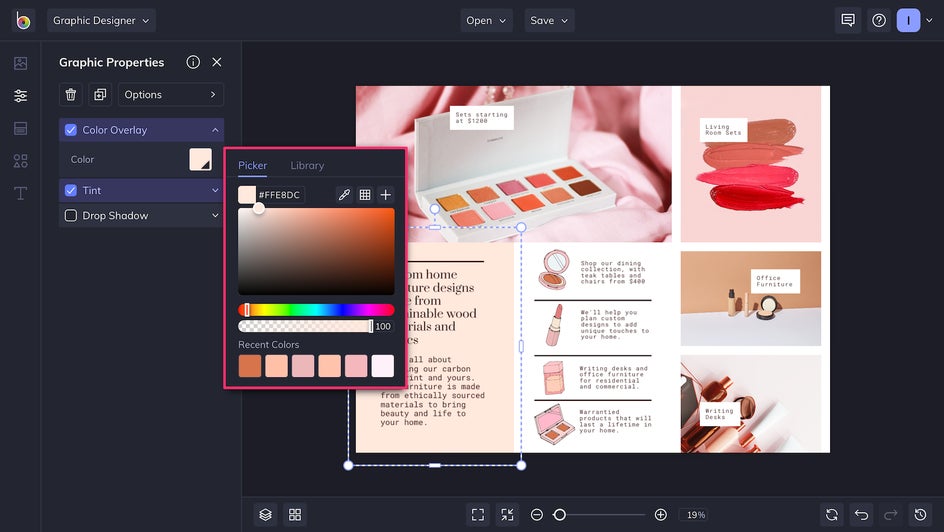Viewport: 944px width, 532px height.
Task: Open the Options submenu
Action: pos(170,94)
